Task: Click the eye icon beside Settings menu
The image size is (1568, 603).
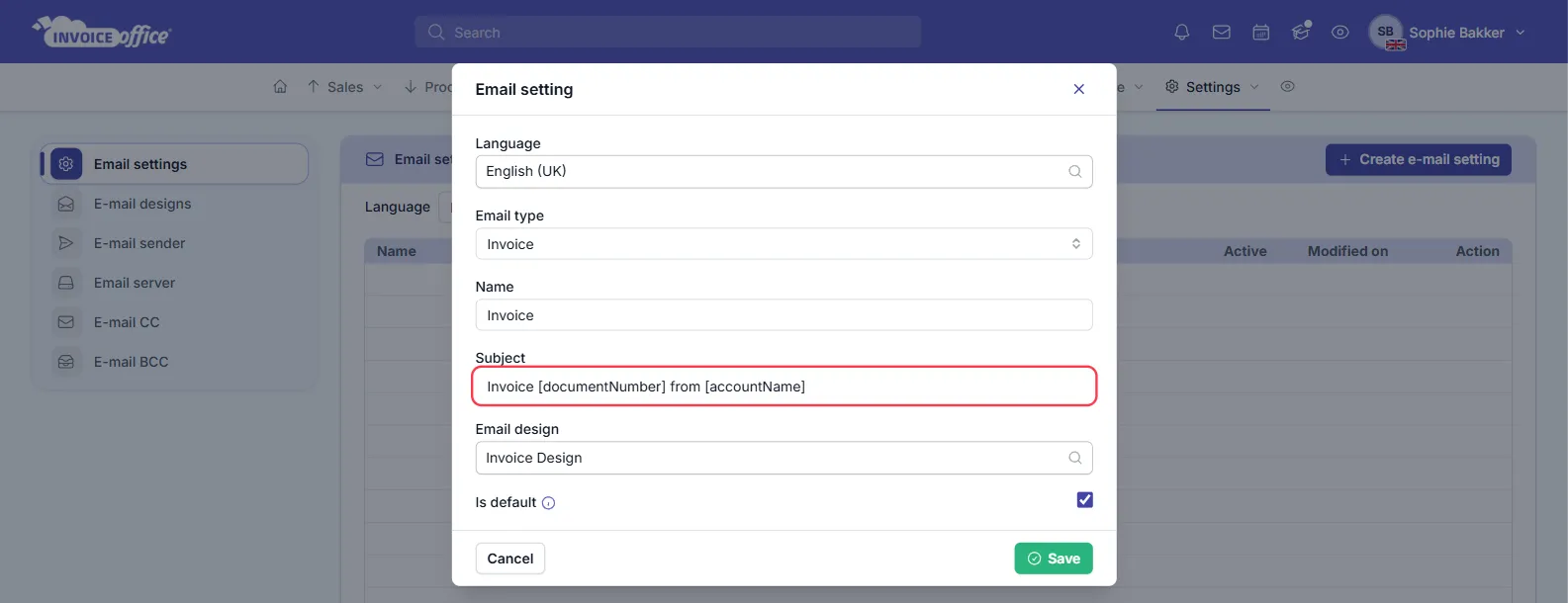Action: pos(1287,87)
